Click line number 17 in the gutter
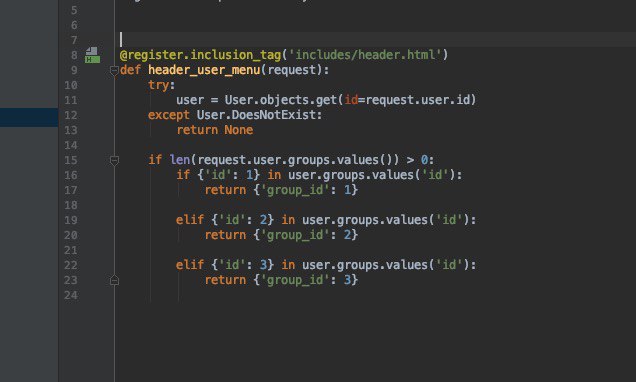This screenshot has width=636, height=382. click(71, 191)
